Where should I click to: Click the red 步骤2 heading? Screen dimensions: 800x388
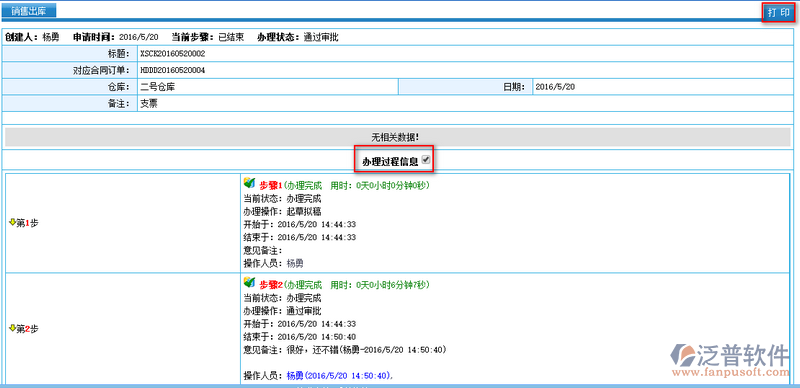(x=271, y=284)
